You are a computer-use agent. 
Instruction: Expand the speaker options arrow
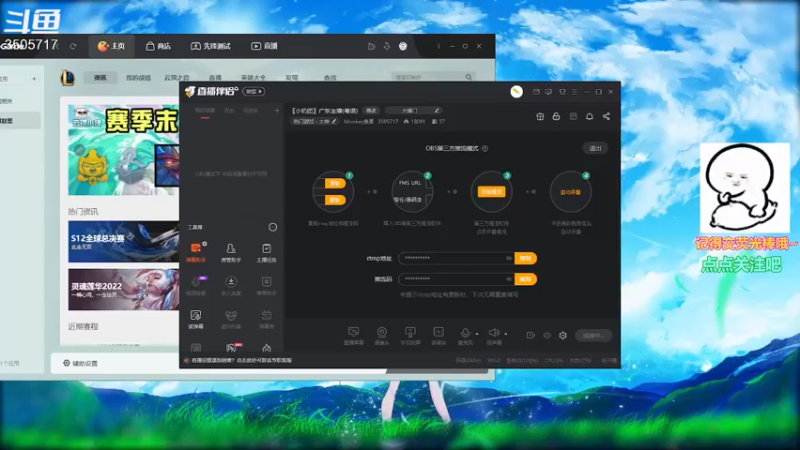pyautogui.click(x=506, y=334)
